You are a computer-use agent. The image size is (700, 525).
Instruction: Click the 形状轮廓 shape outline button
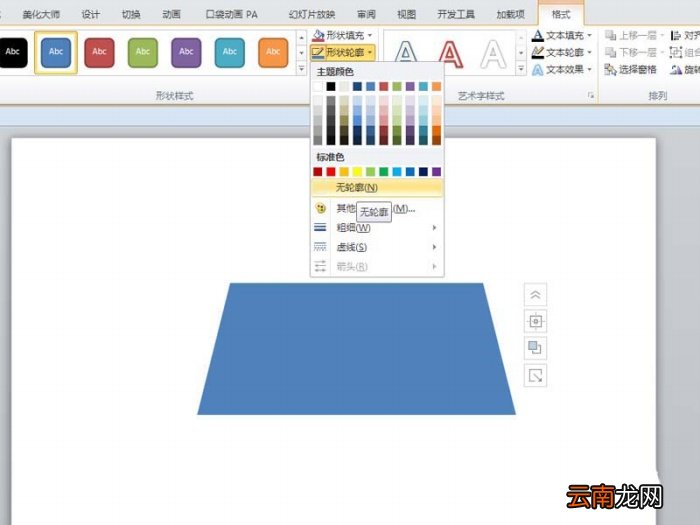(x=342, y=53)
